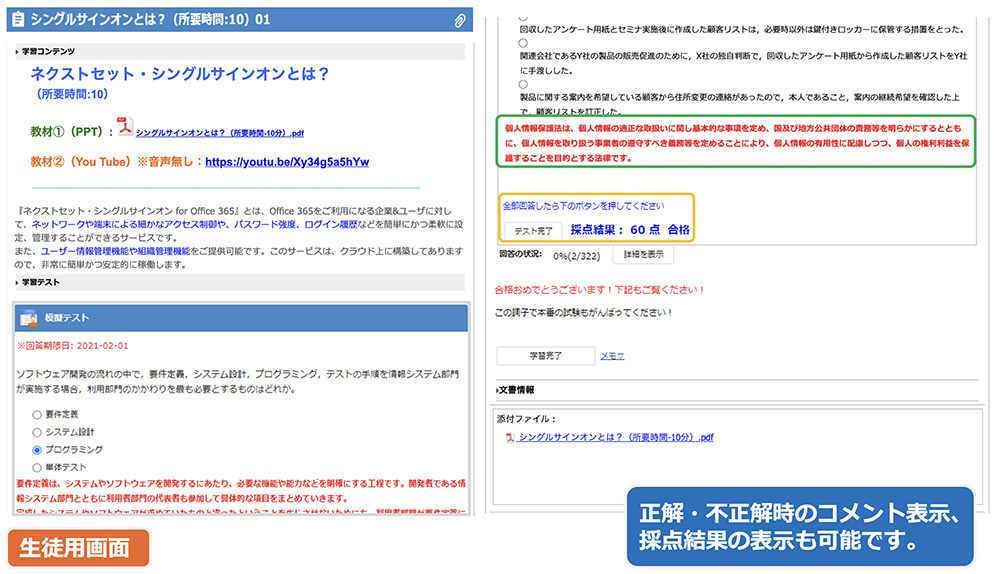Follow the ユーザー情報管理機能や組織管理機能 link
1000x574 pixels.
115,251
